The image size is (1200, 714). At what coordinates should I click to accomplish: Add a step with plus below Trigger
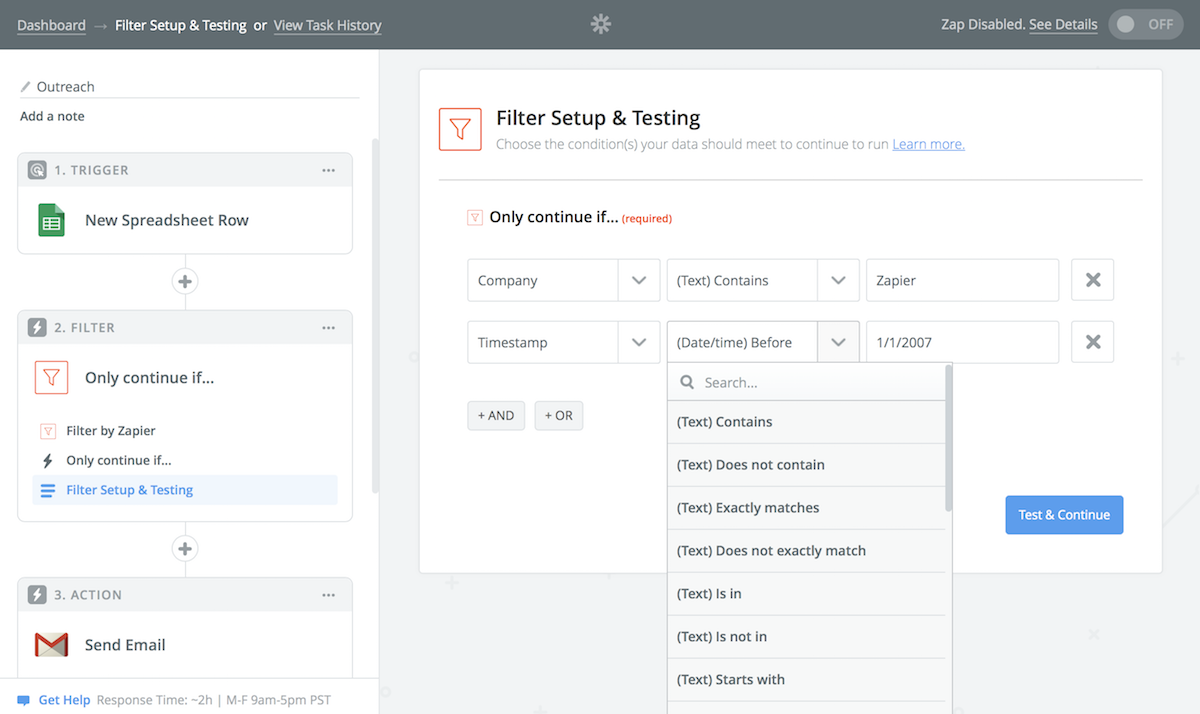tap(184, 281)
